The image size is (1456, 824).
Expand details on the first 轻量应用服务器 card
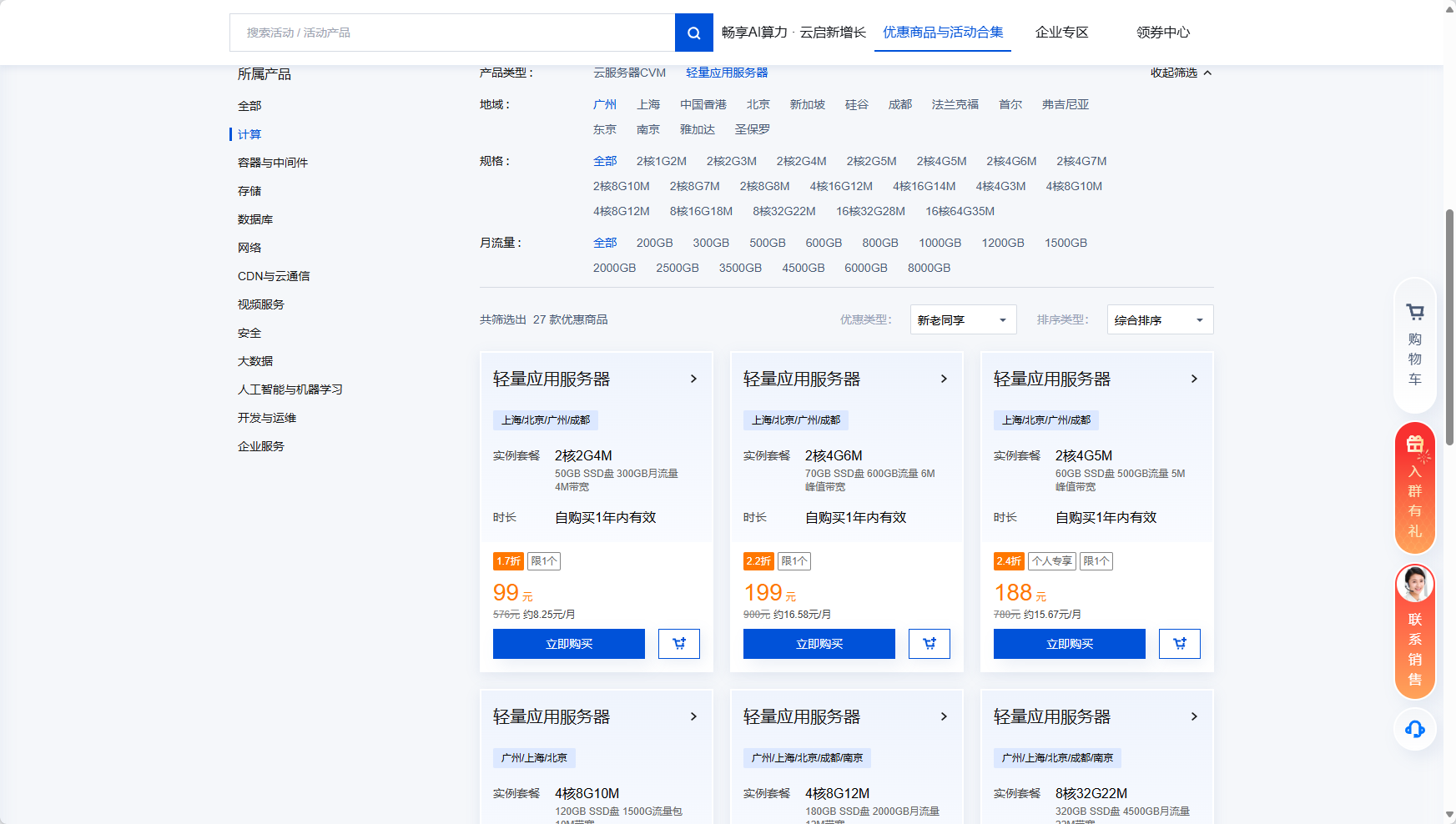coord(693,378)
